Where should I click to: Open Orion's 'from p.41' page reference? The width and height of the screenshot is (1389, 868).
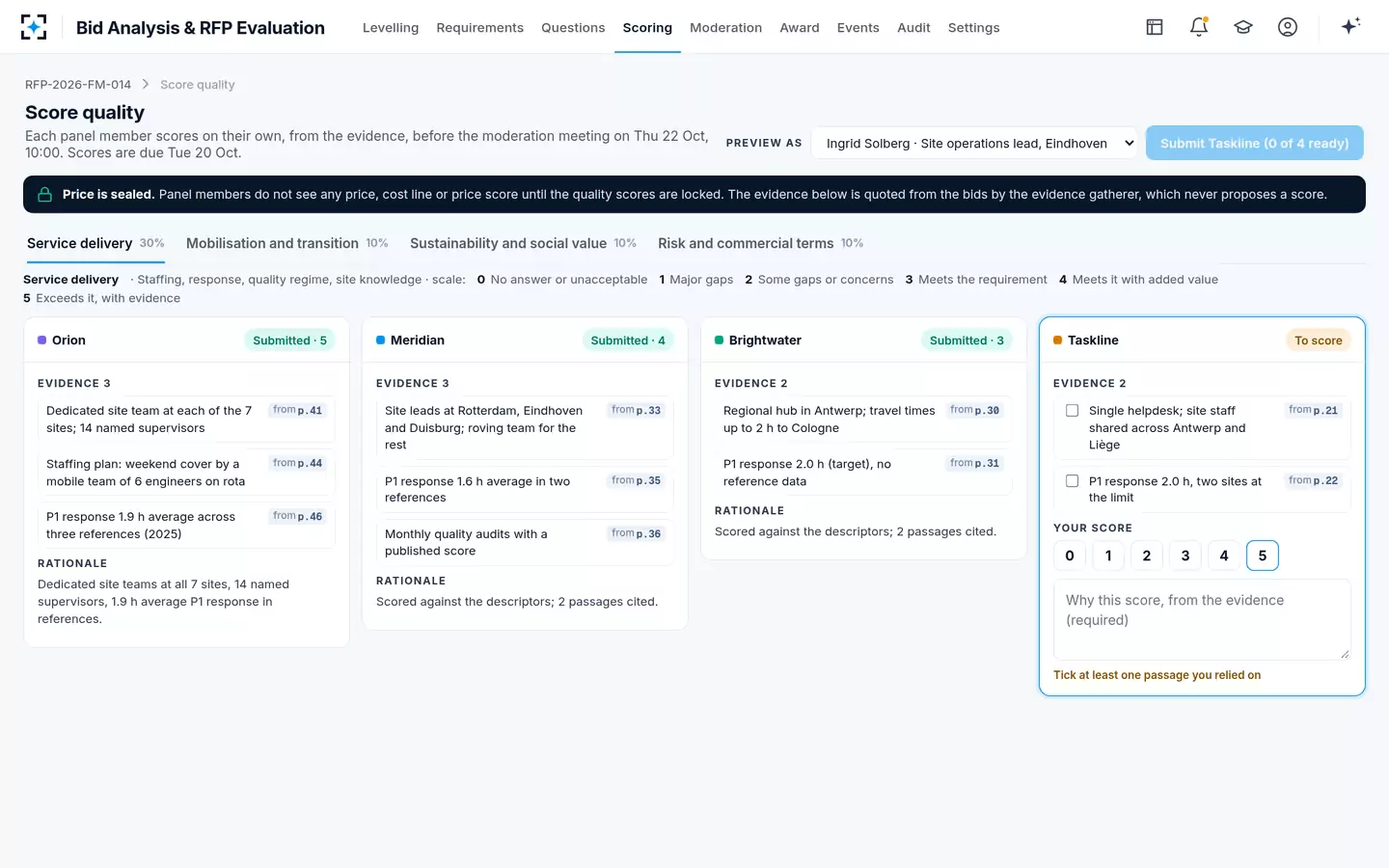(x=298, y=411)
